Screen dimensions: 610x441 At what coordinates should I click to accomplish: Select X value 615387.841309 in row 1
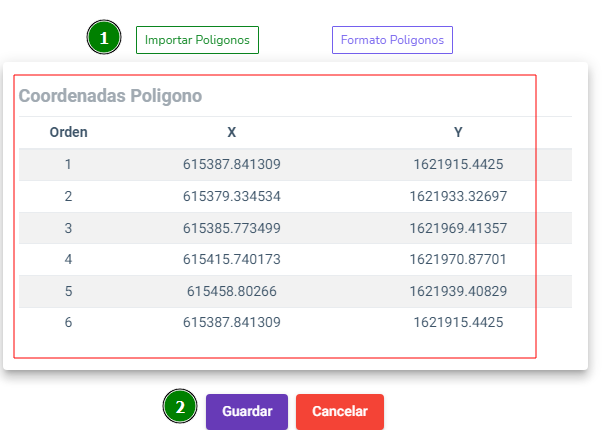pyautogui.click(x=232, y=164)
